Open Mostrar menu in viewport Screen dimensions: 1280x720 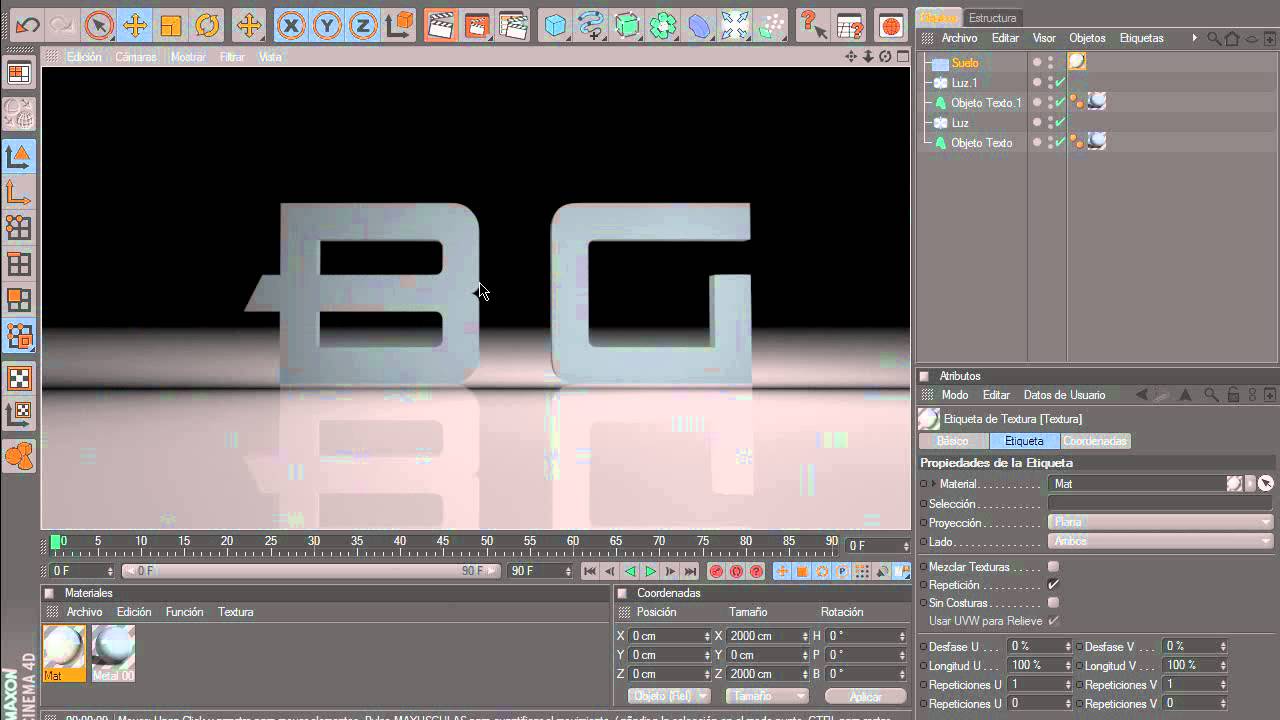pyautogui.click(x=188, y=57)
